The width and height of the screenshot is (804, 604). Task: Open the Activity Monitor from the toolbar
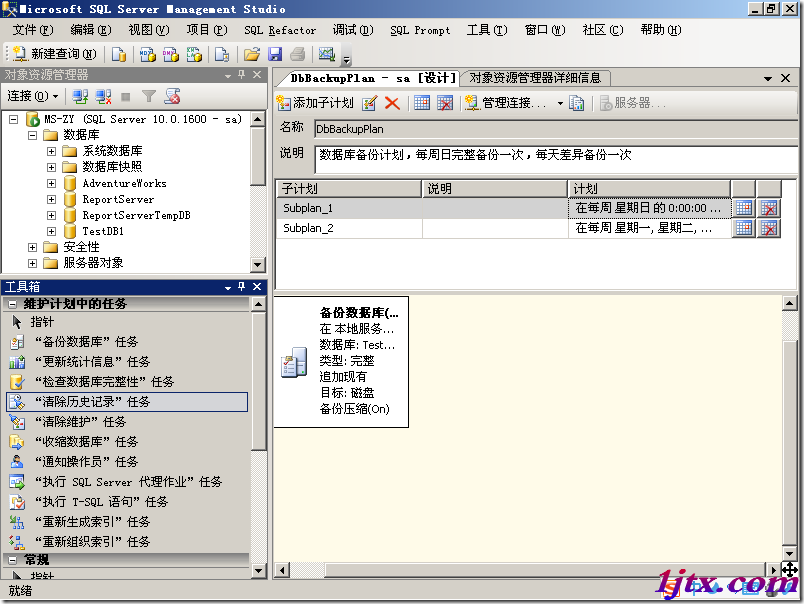pos(327,54)
